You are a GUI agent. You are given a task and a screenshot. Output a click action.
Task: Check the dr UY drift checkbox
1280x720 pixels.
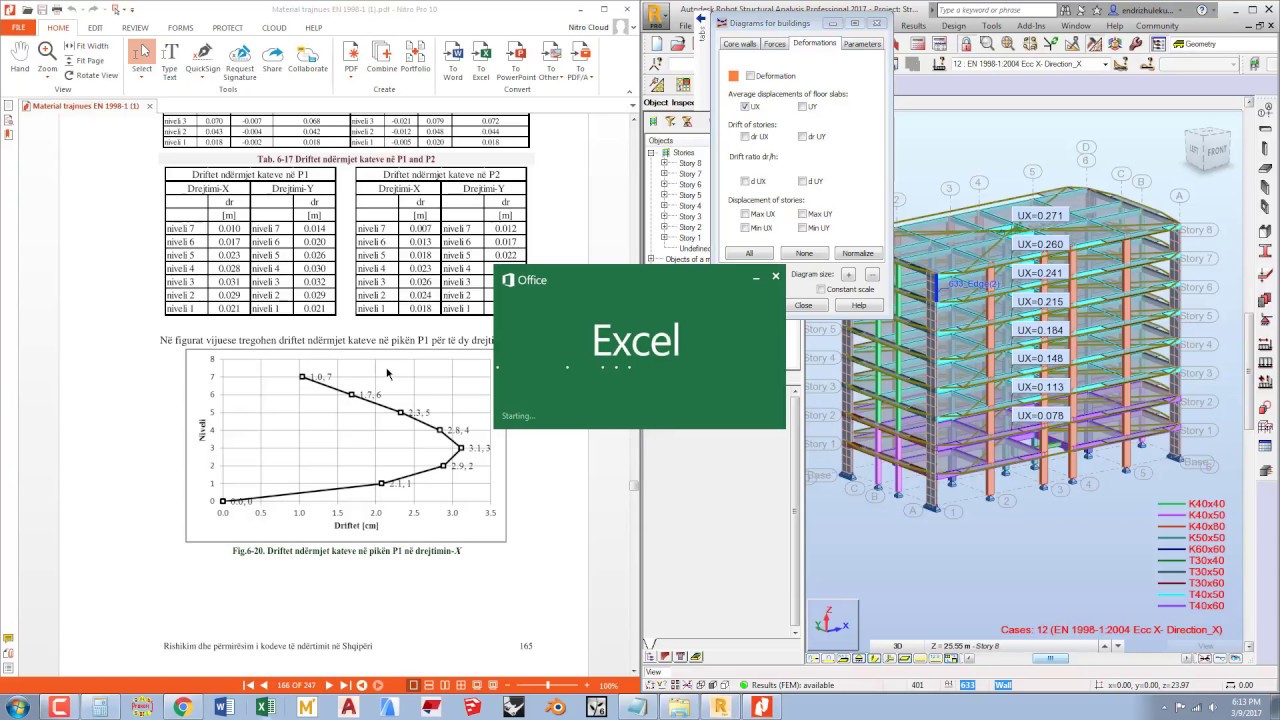[802, 136]
